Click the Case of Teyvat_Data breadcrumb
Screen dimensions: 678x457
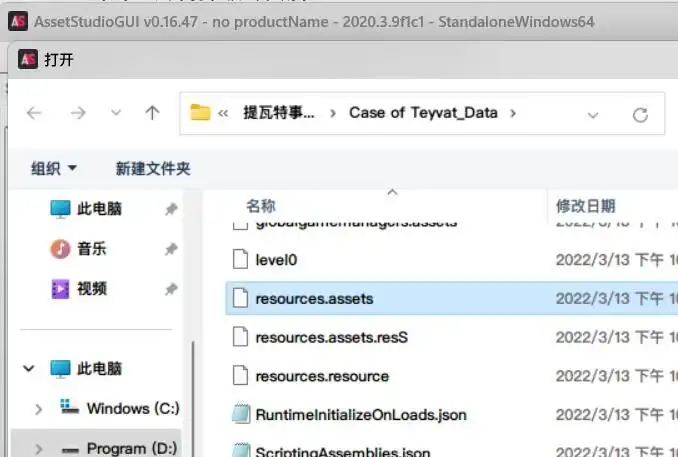pyautogui.click(x=423, y=113)
